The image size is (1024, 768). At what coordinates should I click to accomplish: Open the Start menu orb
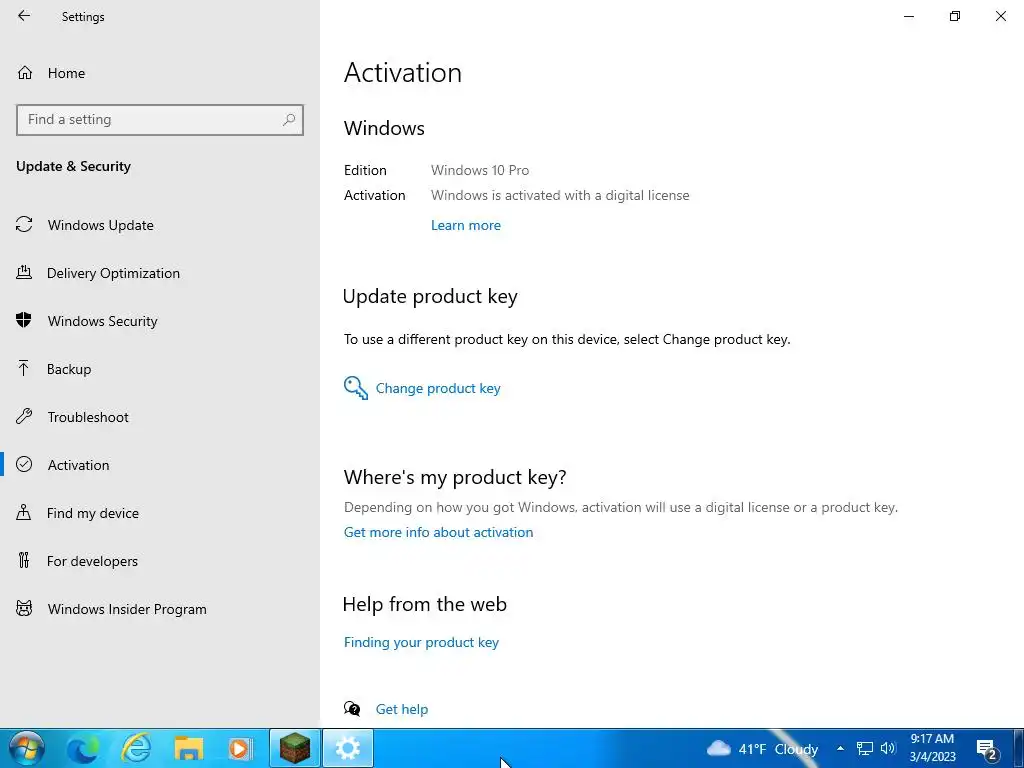click(26, 748)
